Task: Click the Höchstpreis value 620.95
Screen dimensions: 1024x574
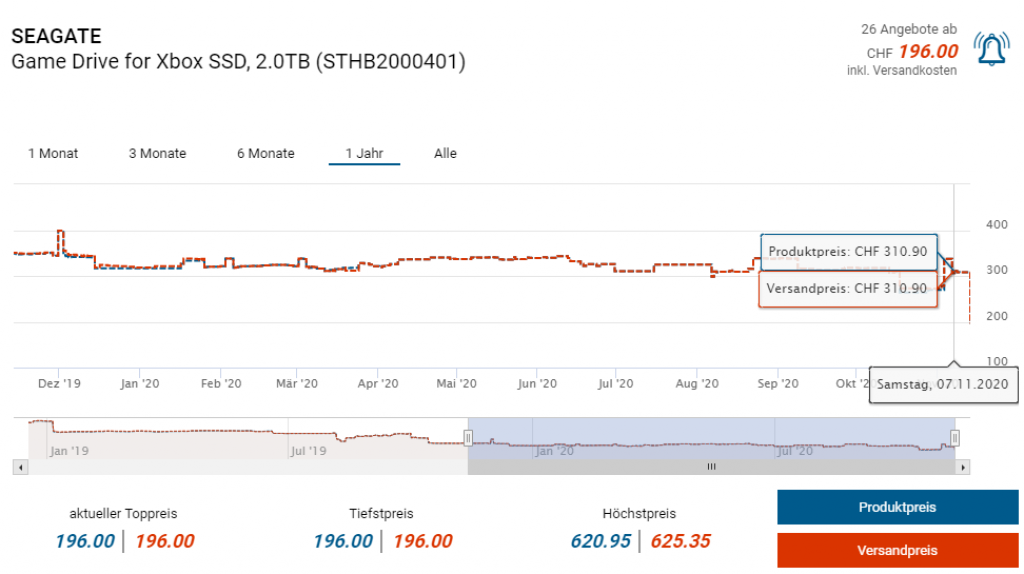Action: 600,541
